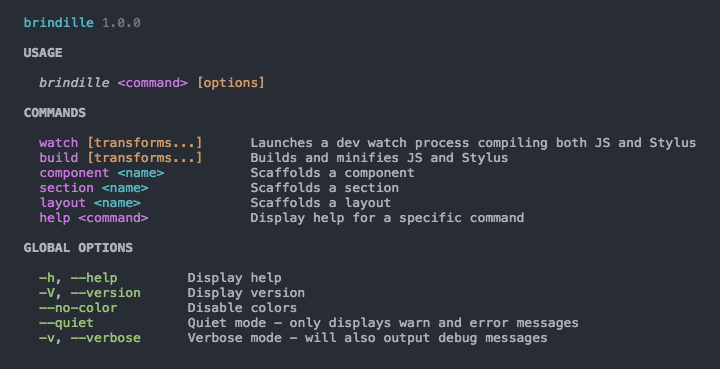720x369 pixels.
Task: Click the help <command> entry
Action: tap(94, 218)
